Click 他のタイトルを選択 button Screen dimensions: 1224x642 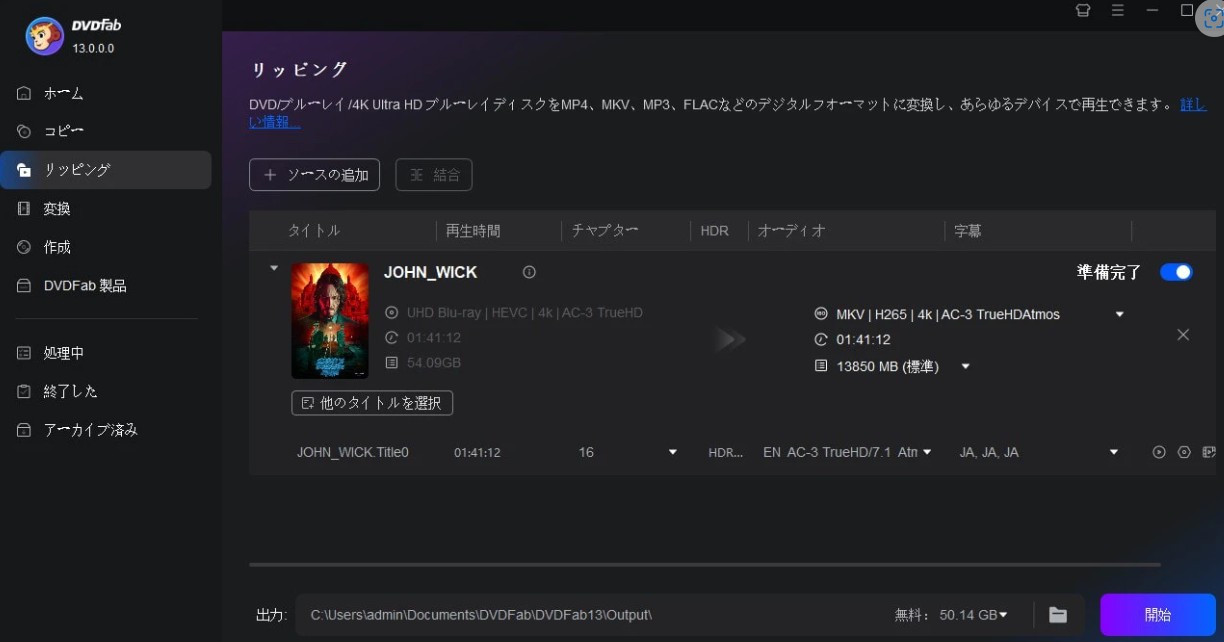(372, 403)
